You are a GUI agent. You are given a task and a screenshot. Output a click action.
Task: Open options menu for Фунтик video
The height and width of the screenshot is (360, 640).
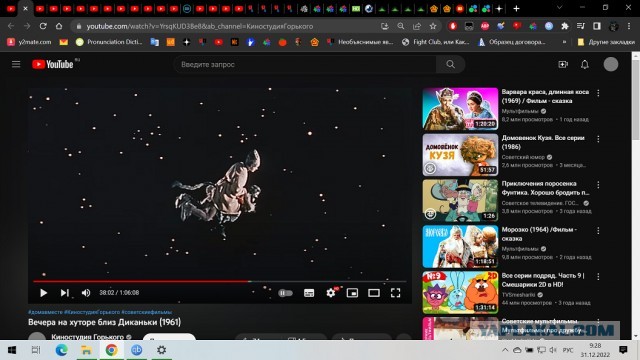pyautogui.click(x=598, y=185)
